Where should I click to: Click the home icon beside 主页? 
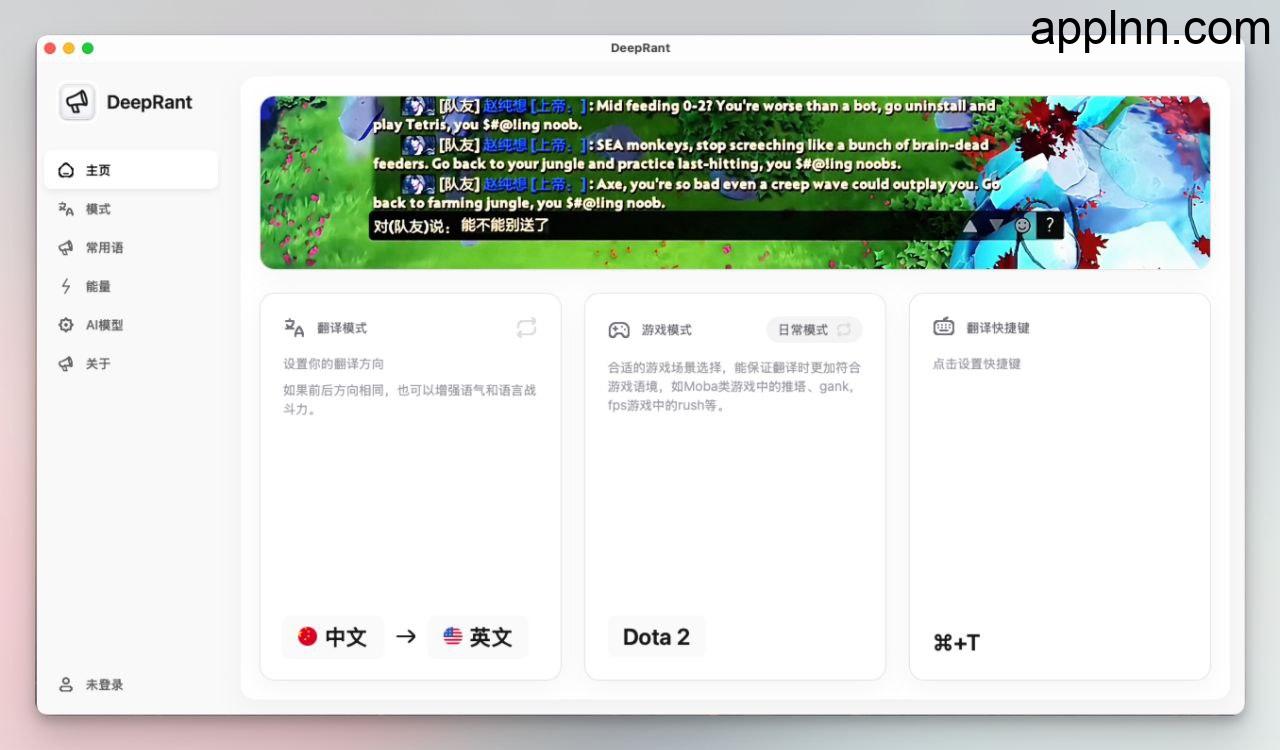pyautogui.click(x=66, y=170)
